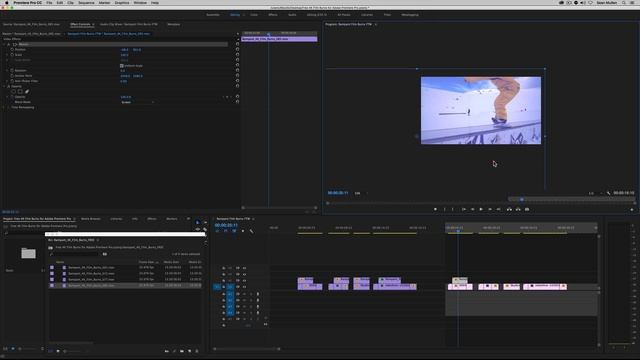Screen dimensions: 640x360
Task: Toggle Uniform Scale checkbox
Action: coord(122,65)
